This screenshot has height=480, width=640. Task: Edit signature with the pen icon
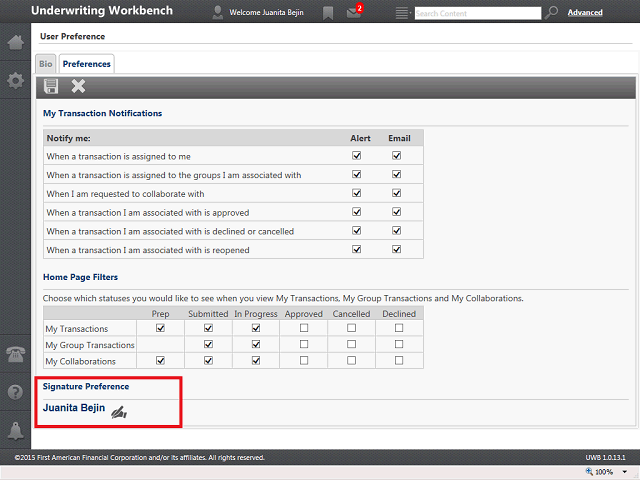(119, 413)
